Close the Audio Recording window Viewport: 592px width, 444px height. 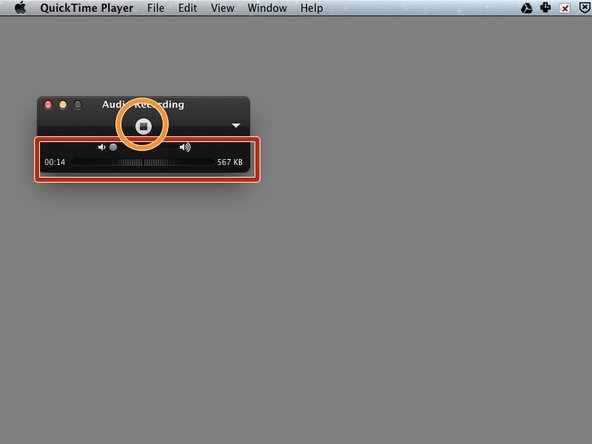click(48, 105)
